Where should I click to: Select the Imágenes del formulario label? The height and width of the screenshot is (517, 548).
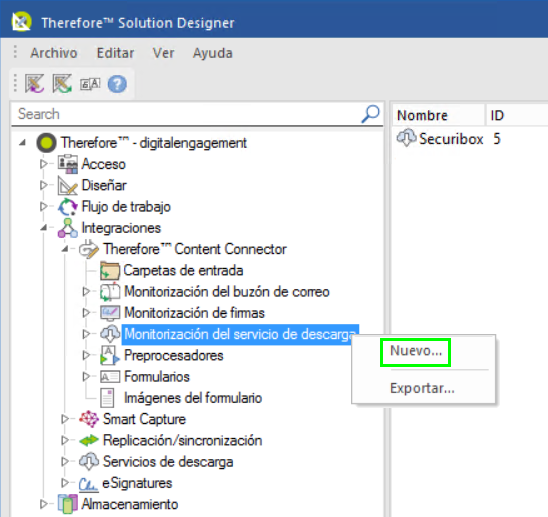click(193, 398)
